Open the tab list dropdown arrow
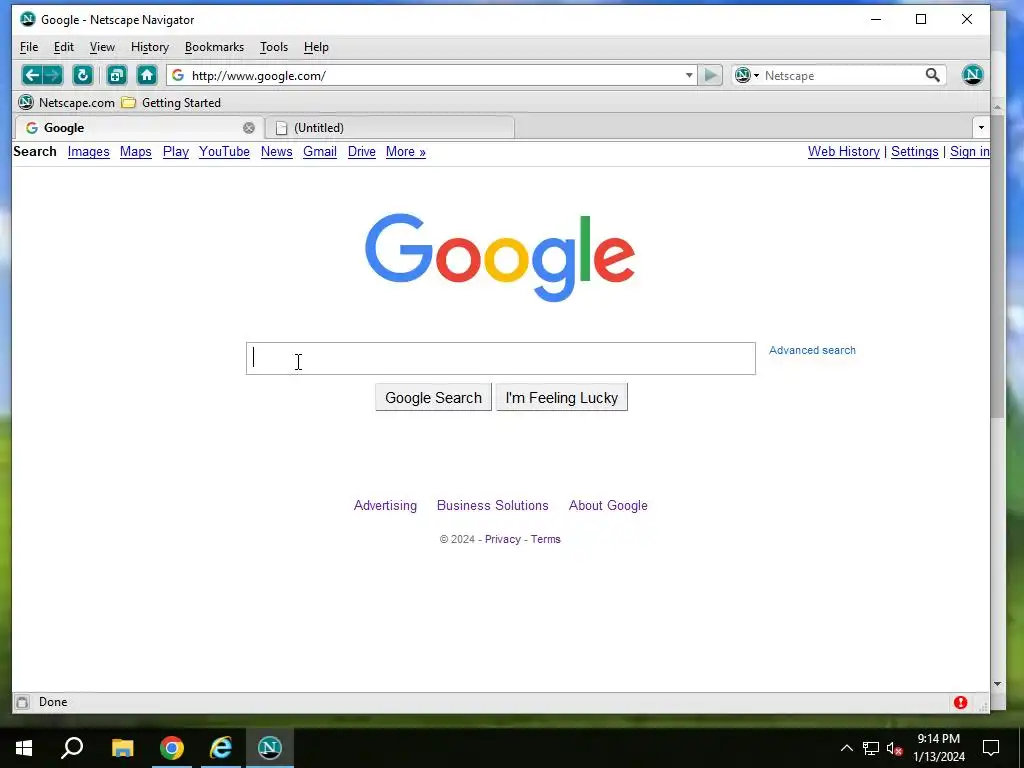This screenshot has width=1024, height=768. point(981,128)
